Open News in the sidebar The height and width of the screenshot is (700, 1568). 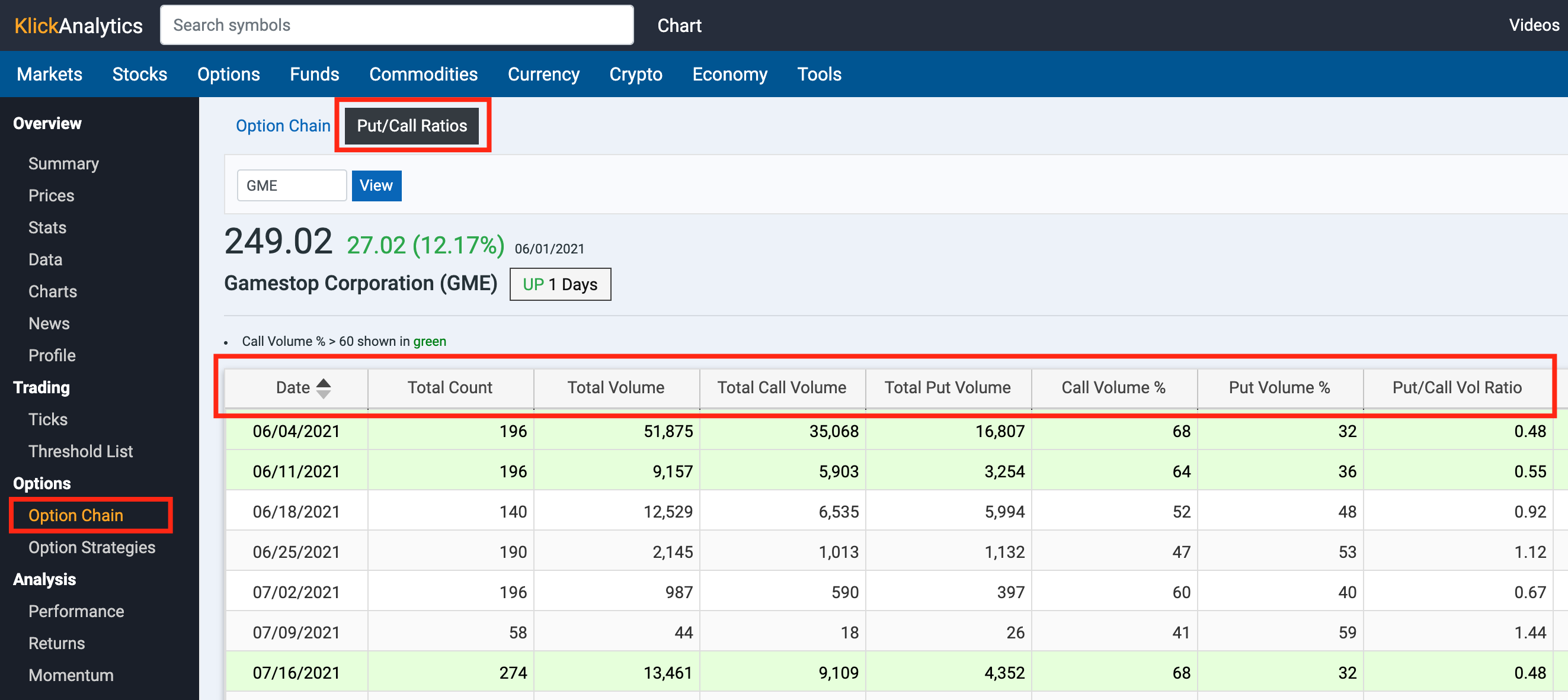pos(49,323)
